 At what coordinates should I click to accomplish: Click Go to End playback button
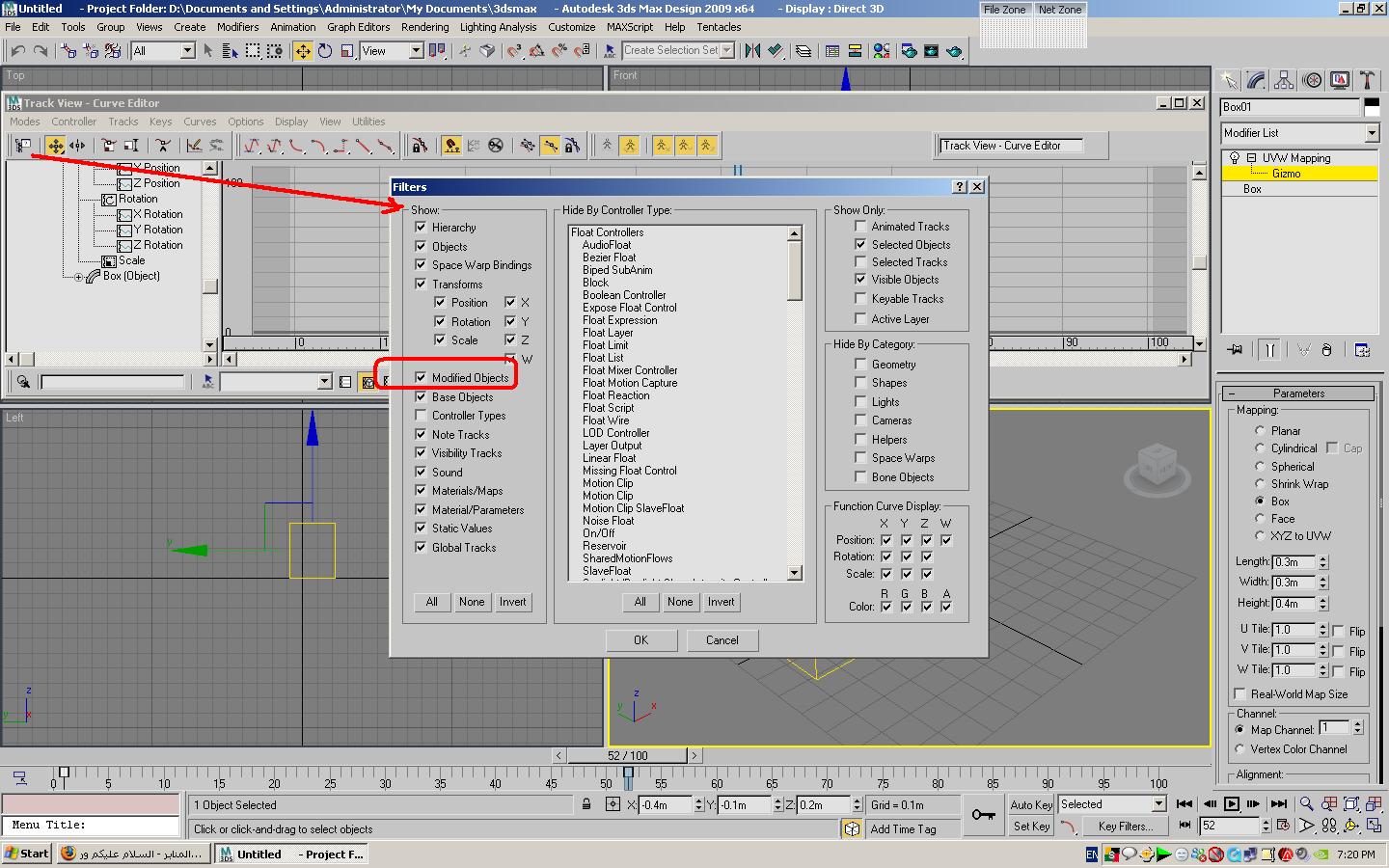(x=1279, y=803)
